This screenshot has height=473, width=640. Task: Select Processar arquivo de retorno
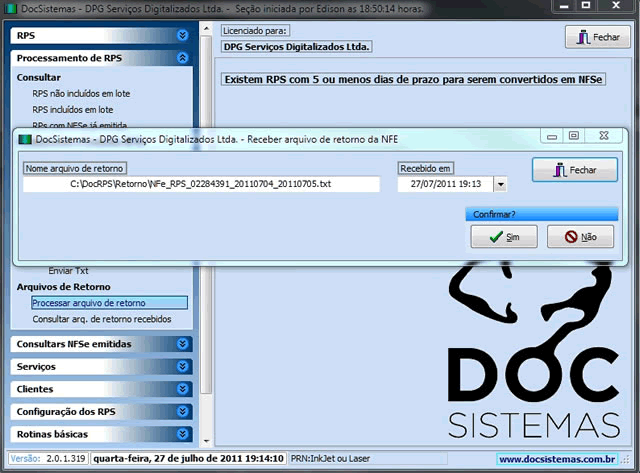109,303
